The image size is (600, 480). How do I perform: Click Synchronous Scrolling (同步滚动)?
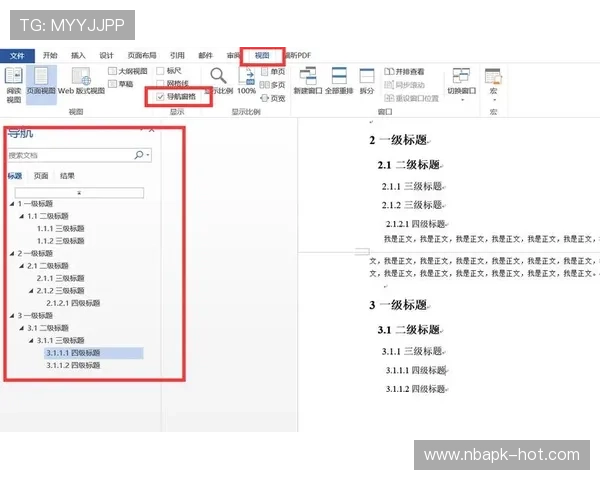click(404, 85)
